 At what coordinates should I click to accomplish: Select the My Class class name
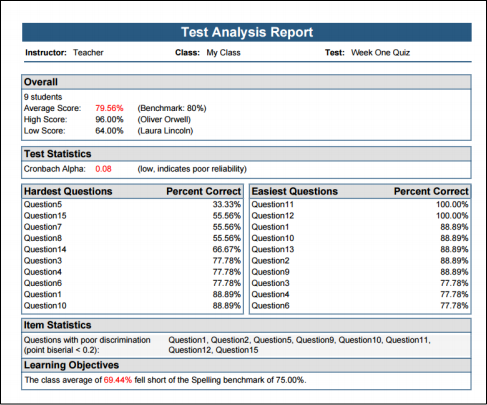click(x=223, y=53)
